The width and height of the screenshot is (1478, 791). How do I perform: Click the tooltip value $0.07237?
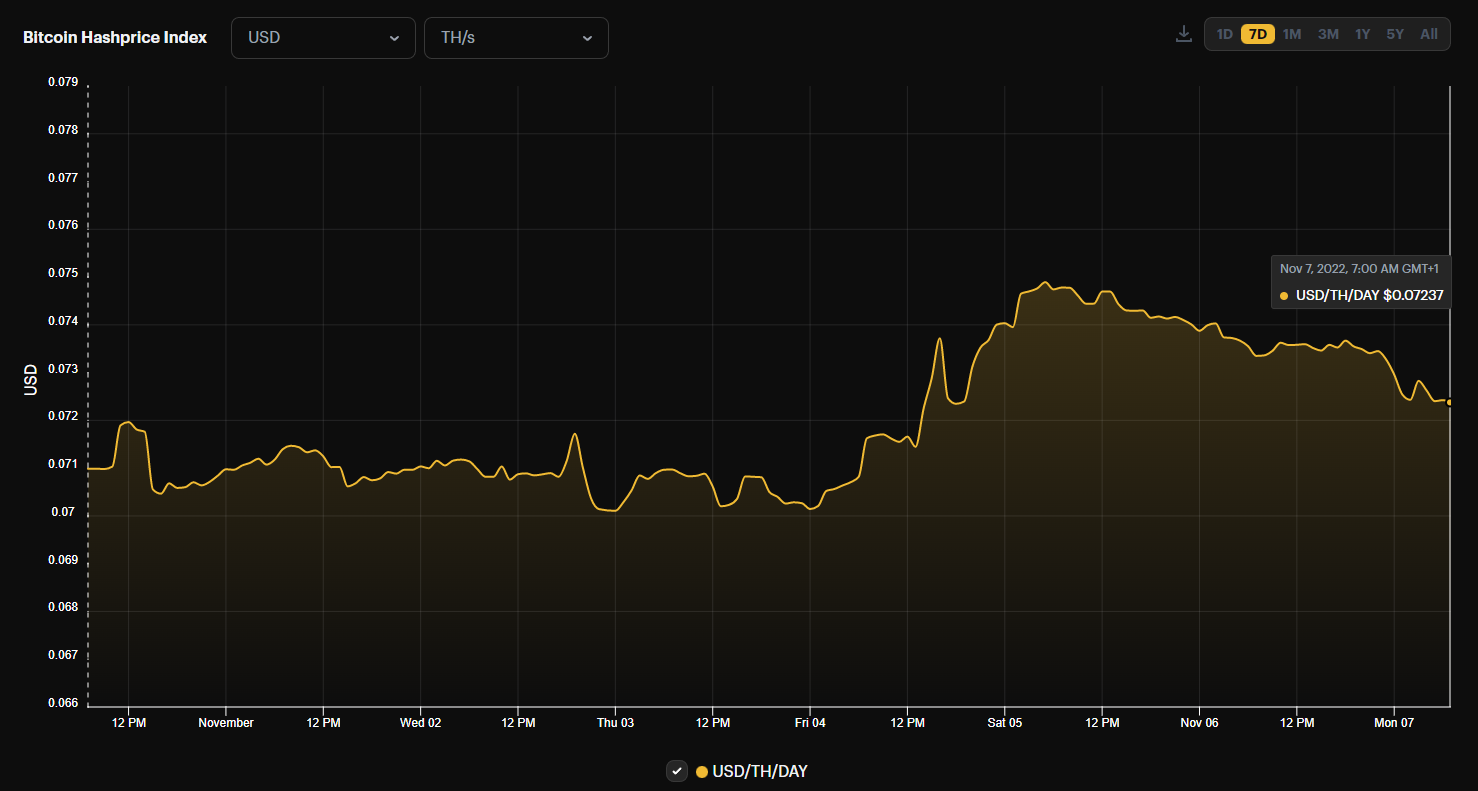coord(1413,295)
